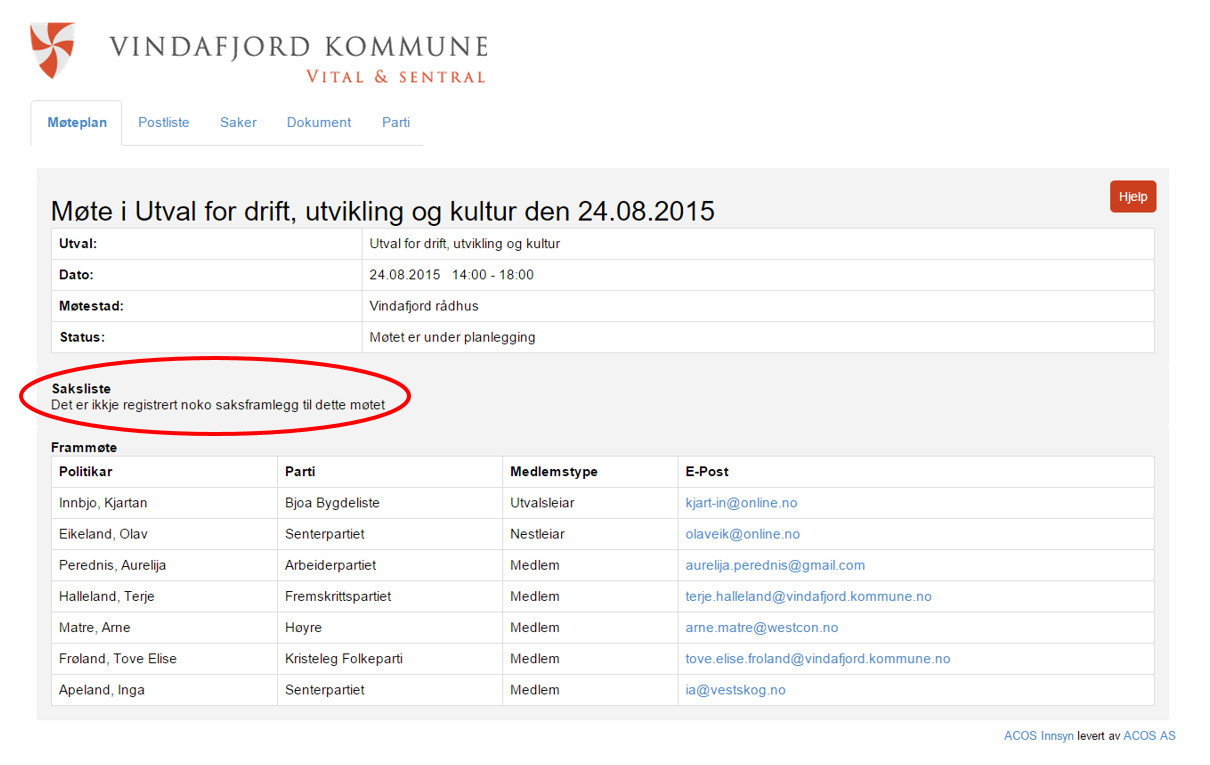Email kjart-in@online.no link
The width and height of the screenshot is (1210, 765).
741,503
